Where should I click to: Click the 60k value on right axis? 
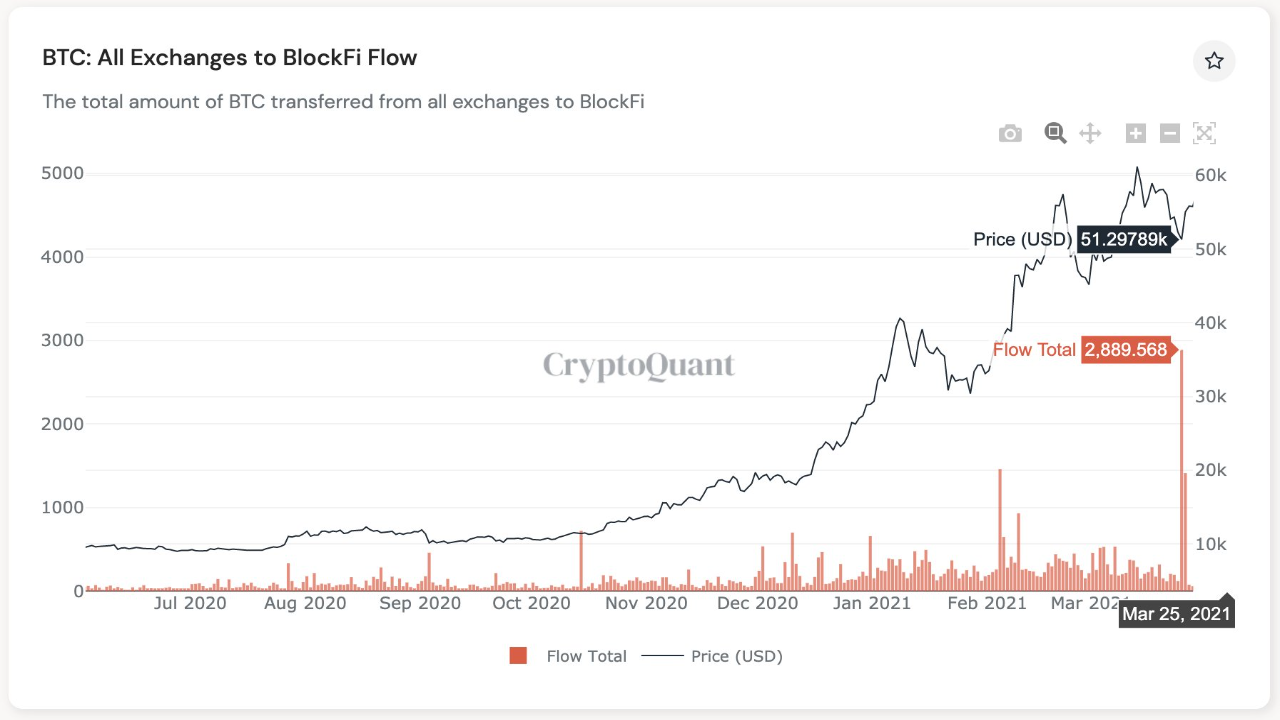[1210, 175]
